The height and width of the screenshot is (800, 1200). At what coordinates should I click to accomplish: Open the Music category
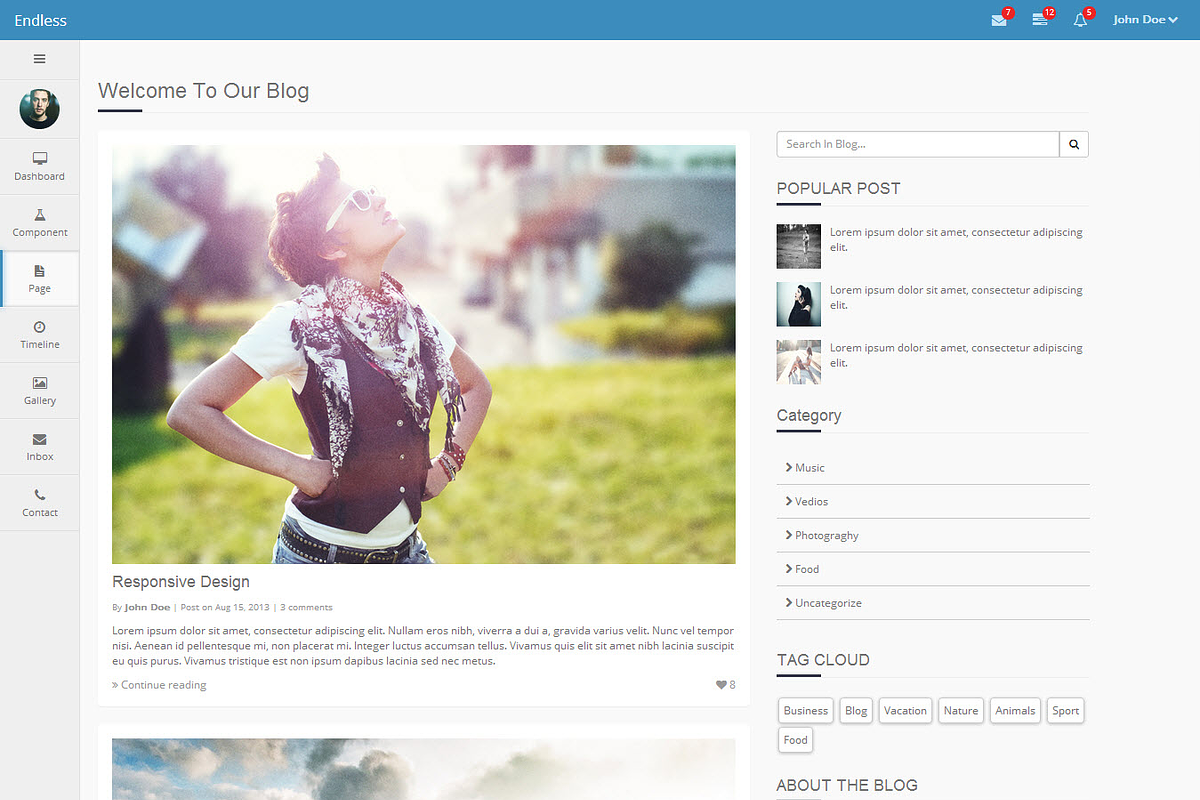tap(933, 467)
